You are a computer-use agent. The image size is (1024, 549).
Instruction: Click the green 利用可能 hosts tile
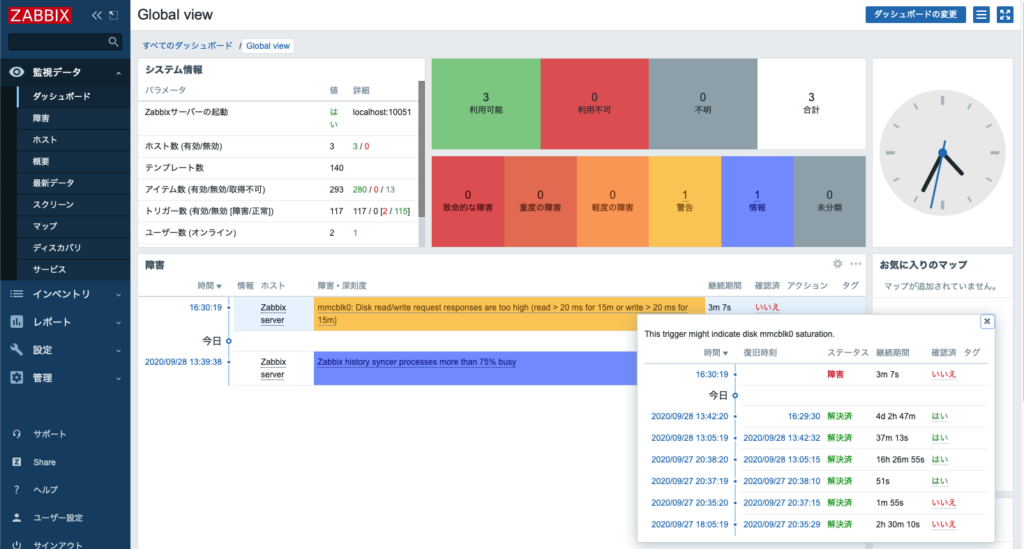pyautogui.click(x=486, y=104)
